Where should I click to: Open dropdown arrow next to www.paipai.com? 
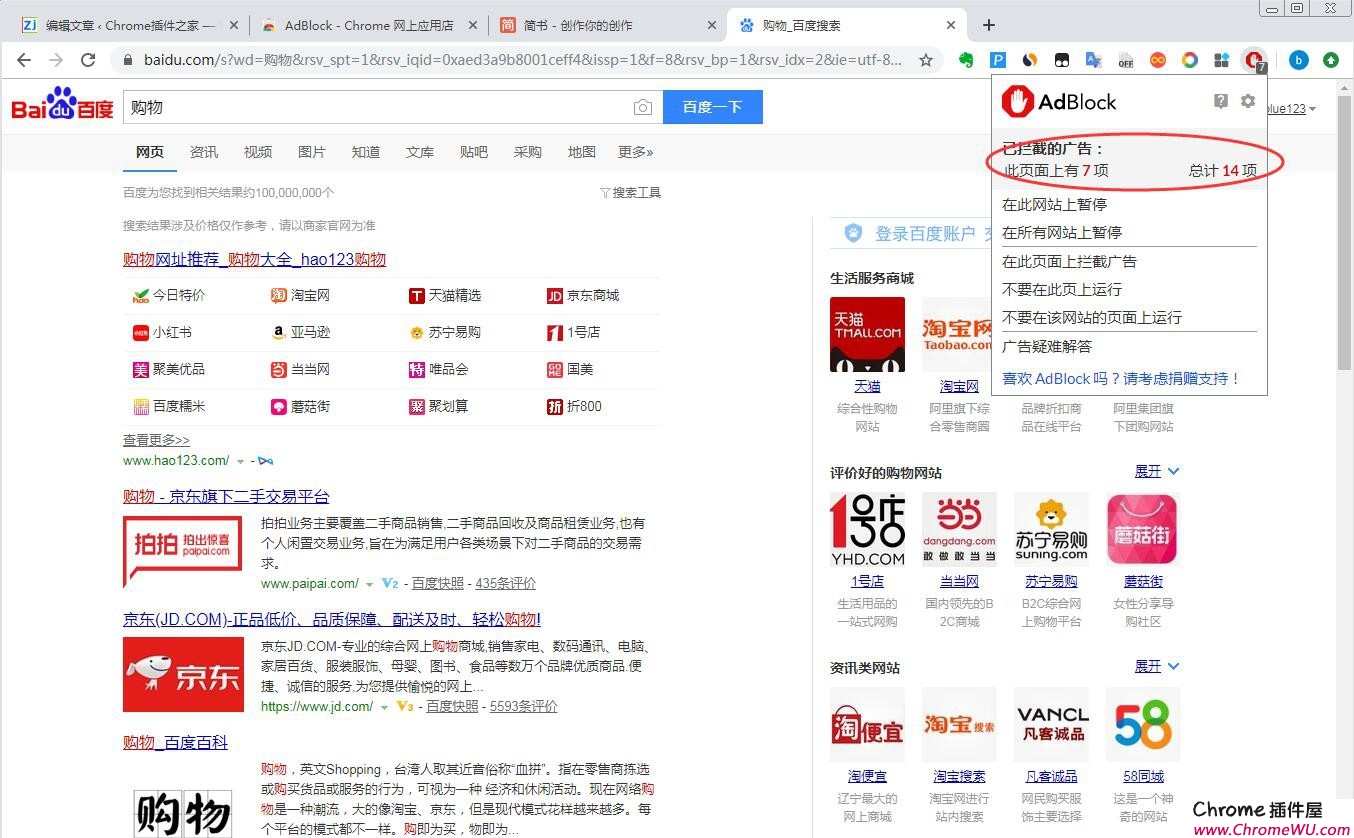369,584
